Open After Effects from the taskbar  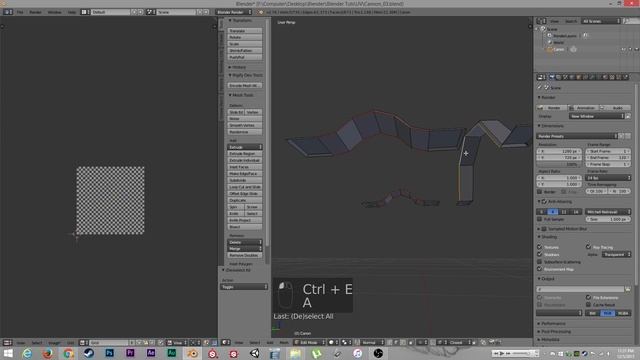151,353
